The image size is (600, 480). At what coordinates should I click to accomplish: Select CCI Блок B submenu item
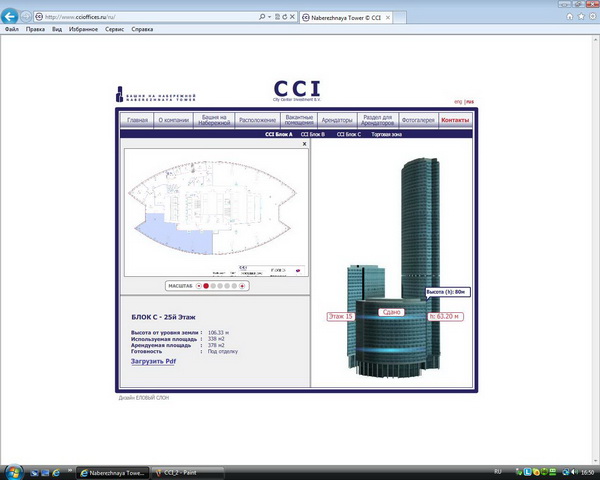pos(313,134)
